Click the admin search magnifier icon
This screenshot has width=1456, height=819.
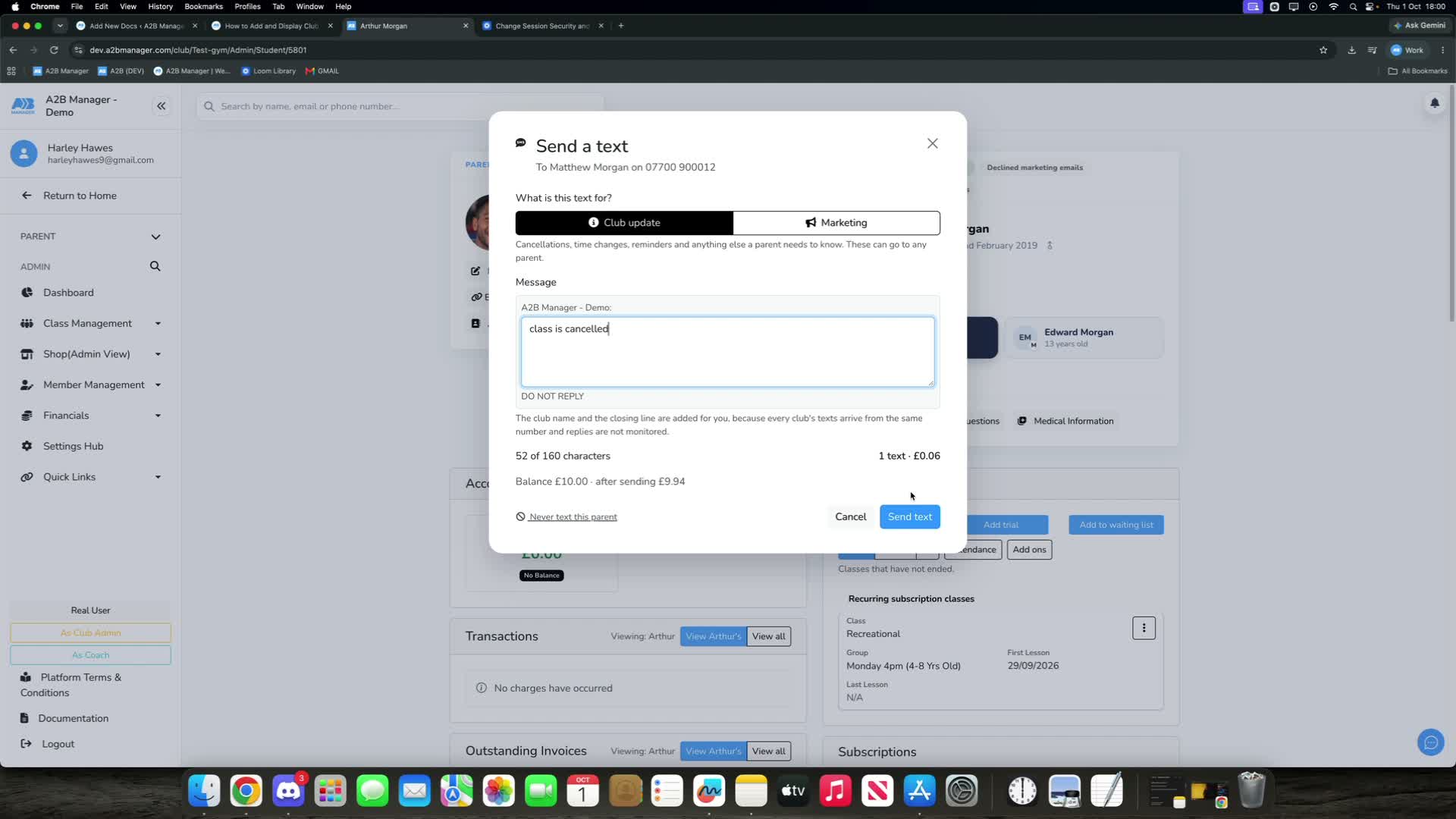[x=155, y=266]
